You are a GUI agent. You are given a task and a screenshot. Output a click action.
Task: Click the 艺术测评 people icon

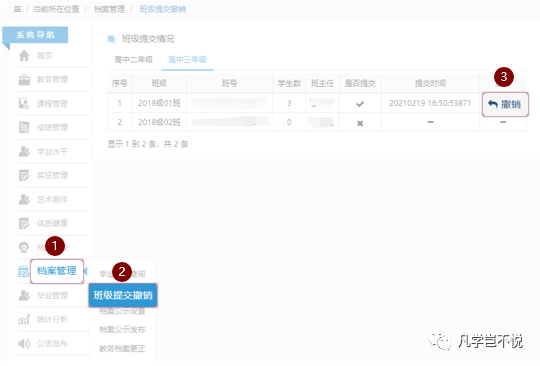click(x=24, y=199)
